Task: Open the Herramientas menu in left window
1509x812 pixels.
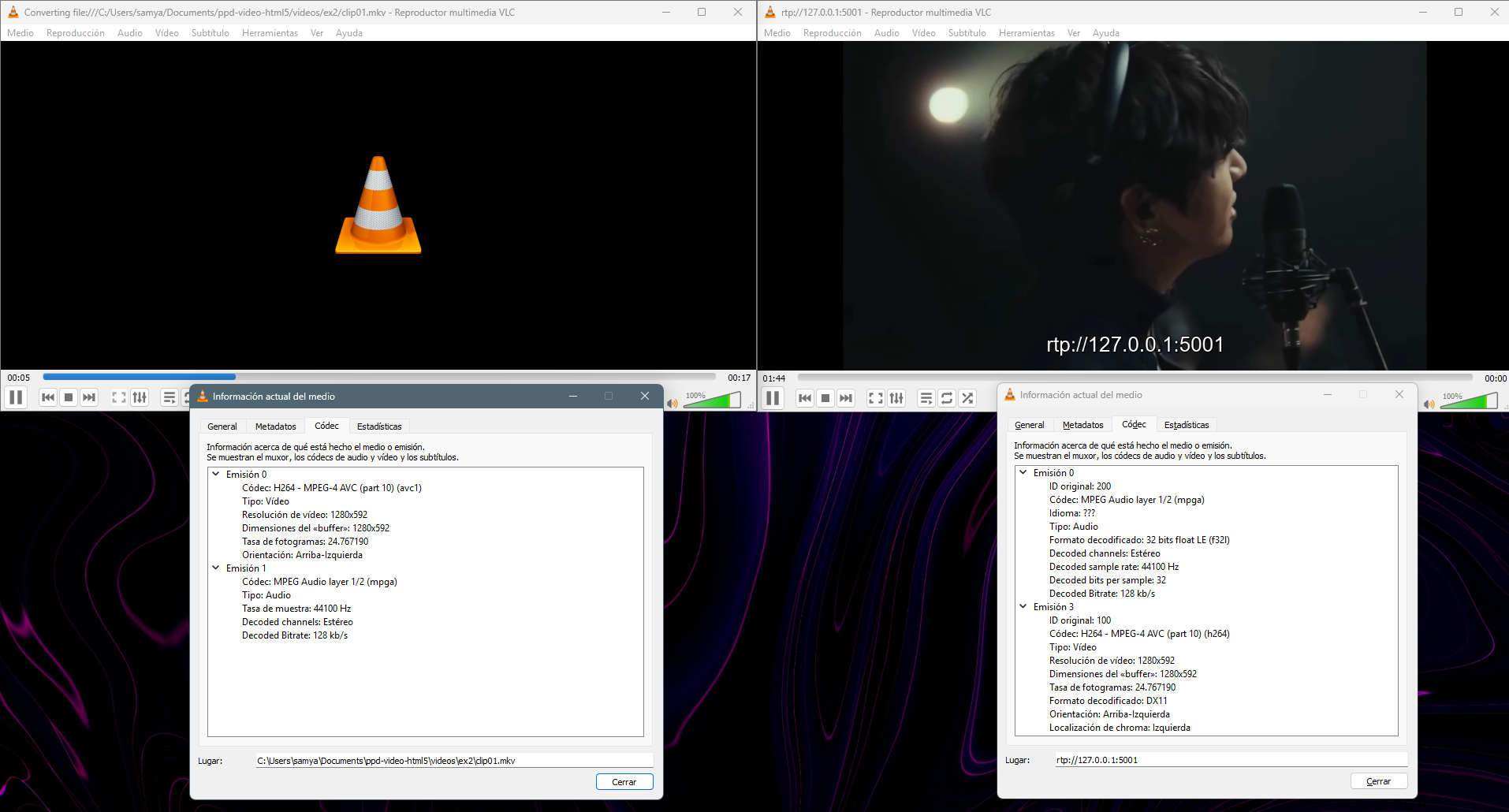Action: coord(270,33)
